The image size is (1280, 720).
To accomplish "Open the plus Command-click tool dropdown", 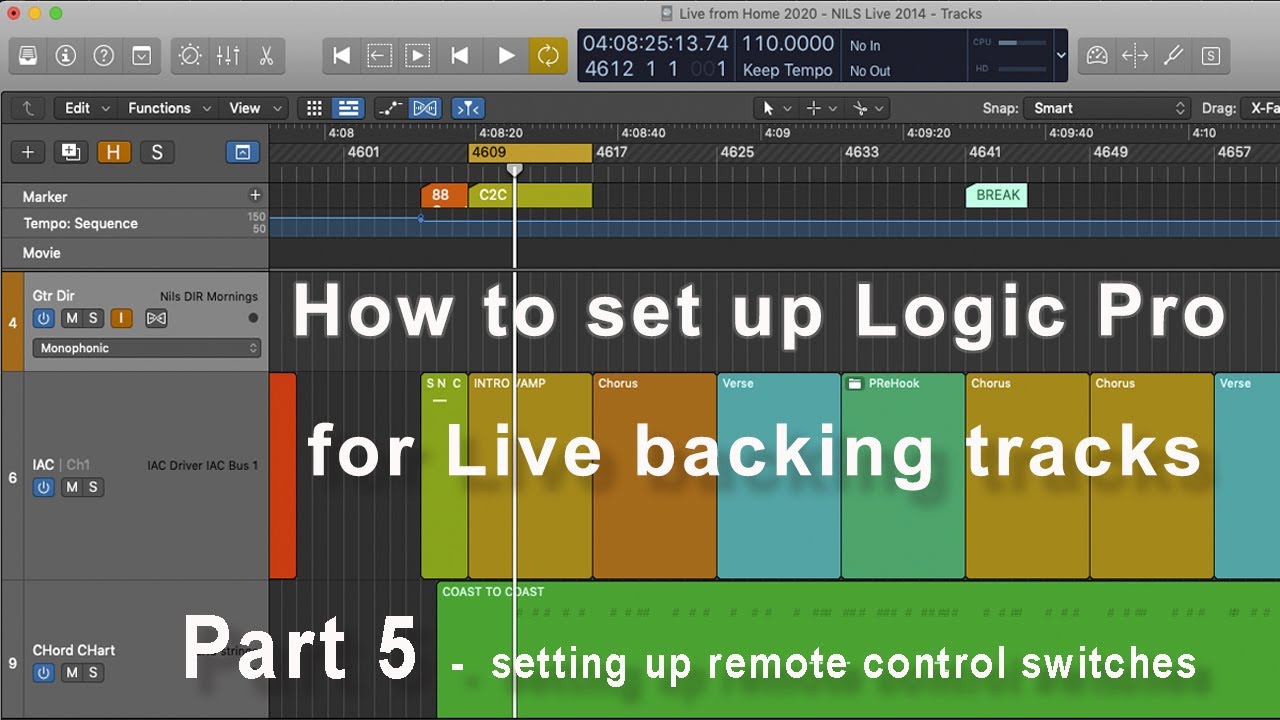I will point(821,108).
